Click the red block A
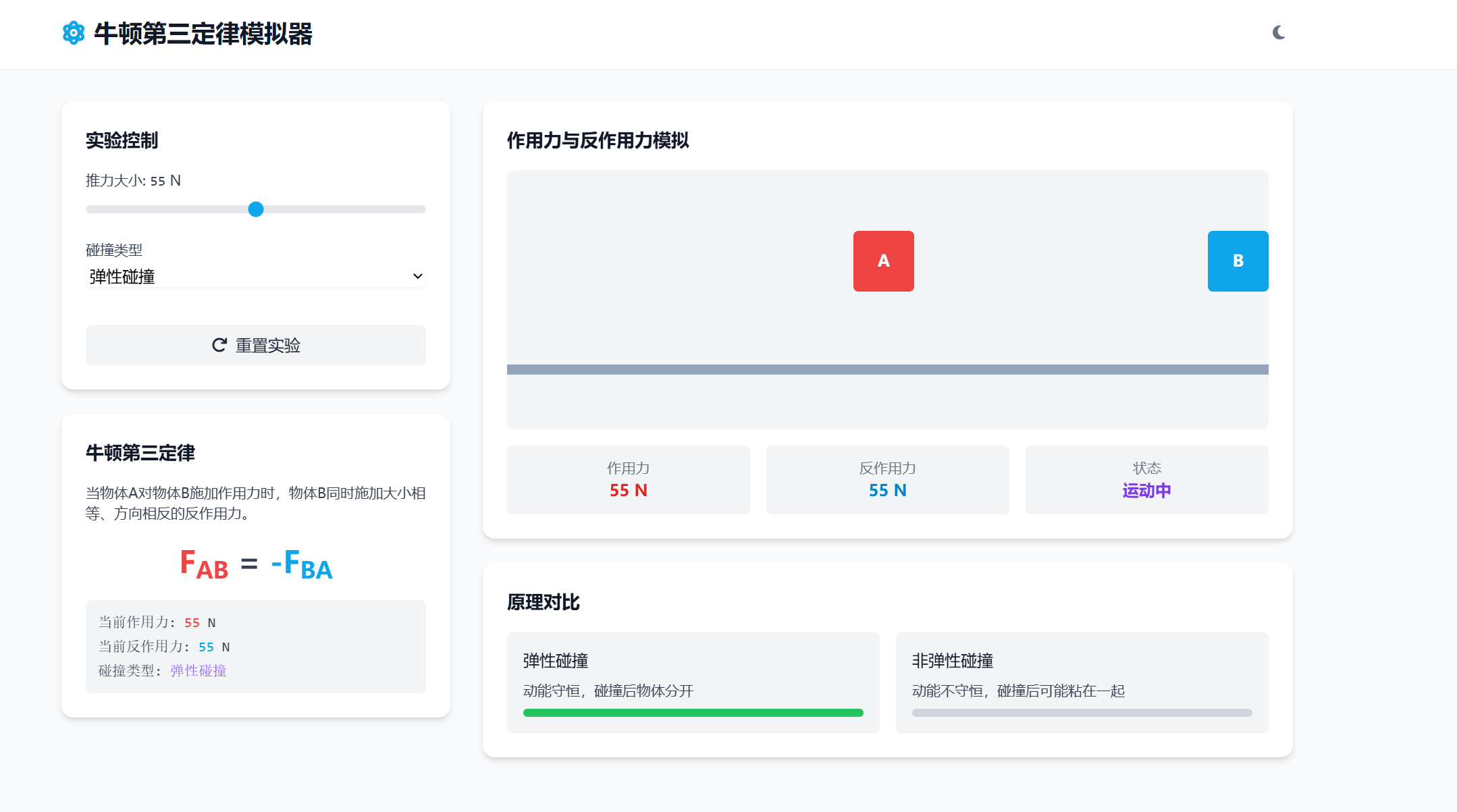This screenshot has width=1457, height=812. [883, 261]
